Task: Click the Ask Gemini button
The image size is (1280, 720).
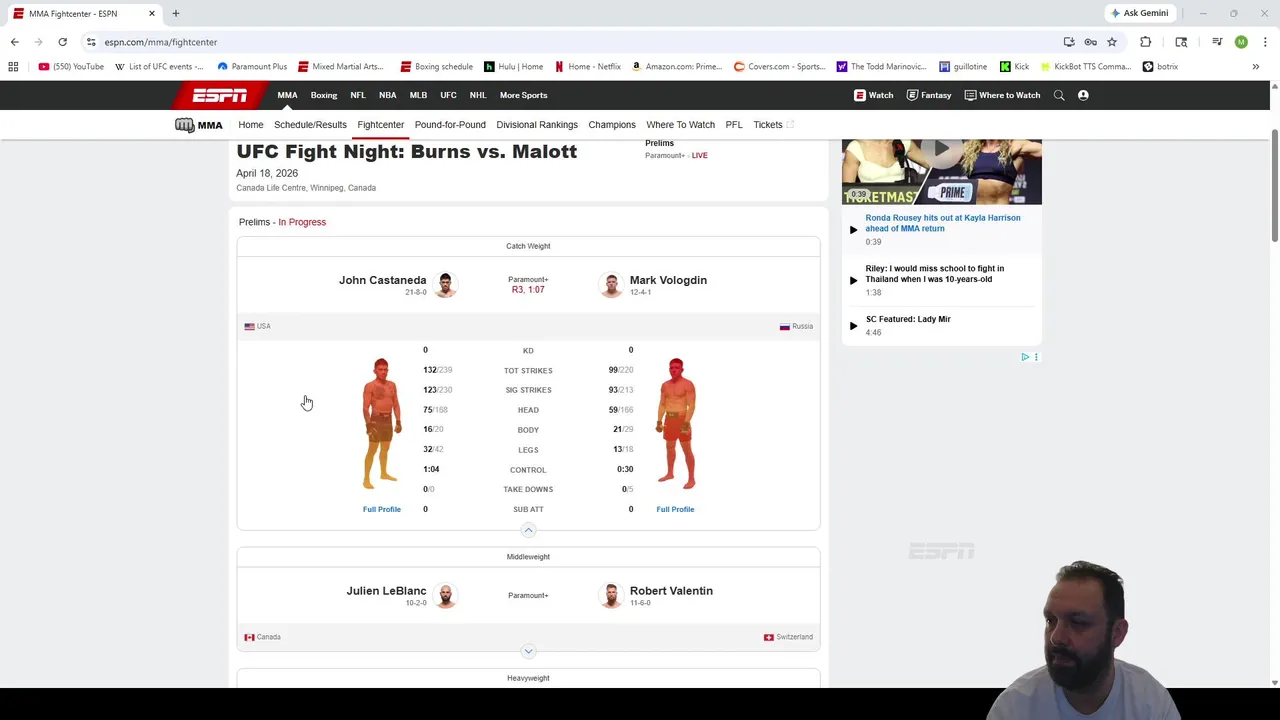Action: pyautogui.click(x=1139, y=13)
